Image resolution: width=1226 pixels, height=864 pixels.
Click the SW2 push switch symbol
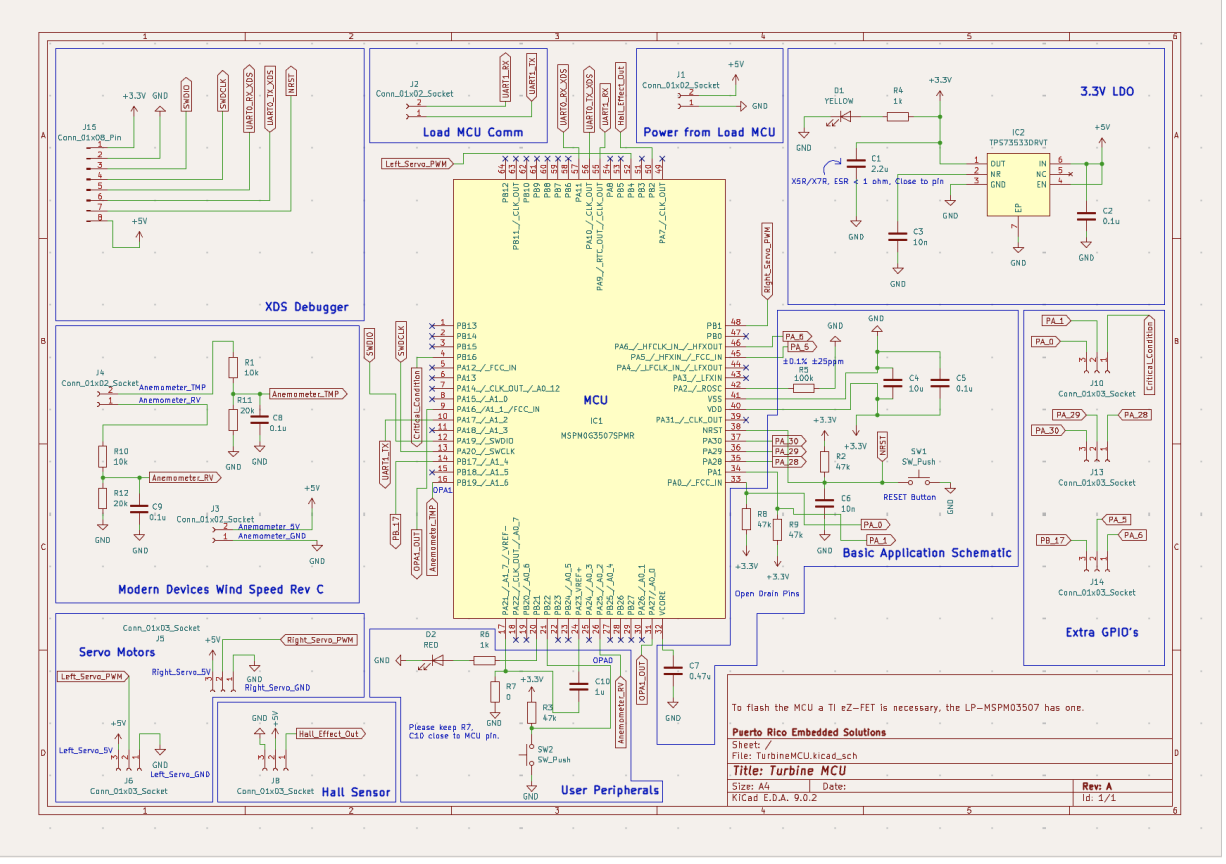click(531, 757)
